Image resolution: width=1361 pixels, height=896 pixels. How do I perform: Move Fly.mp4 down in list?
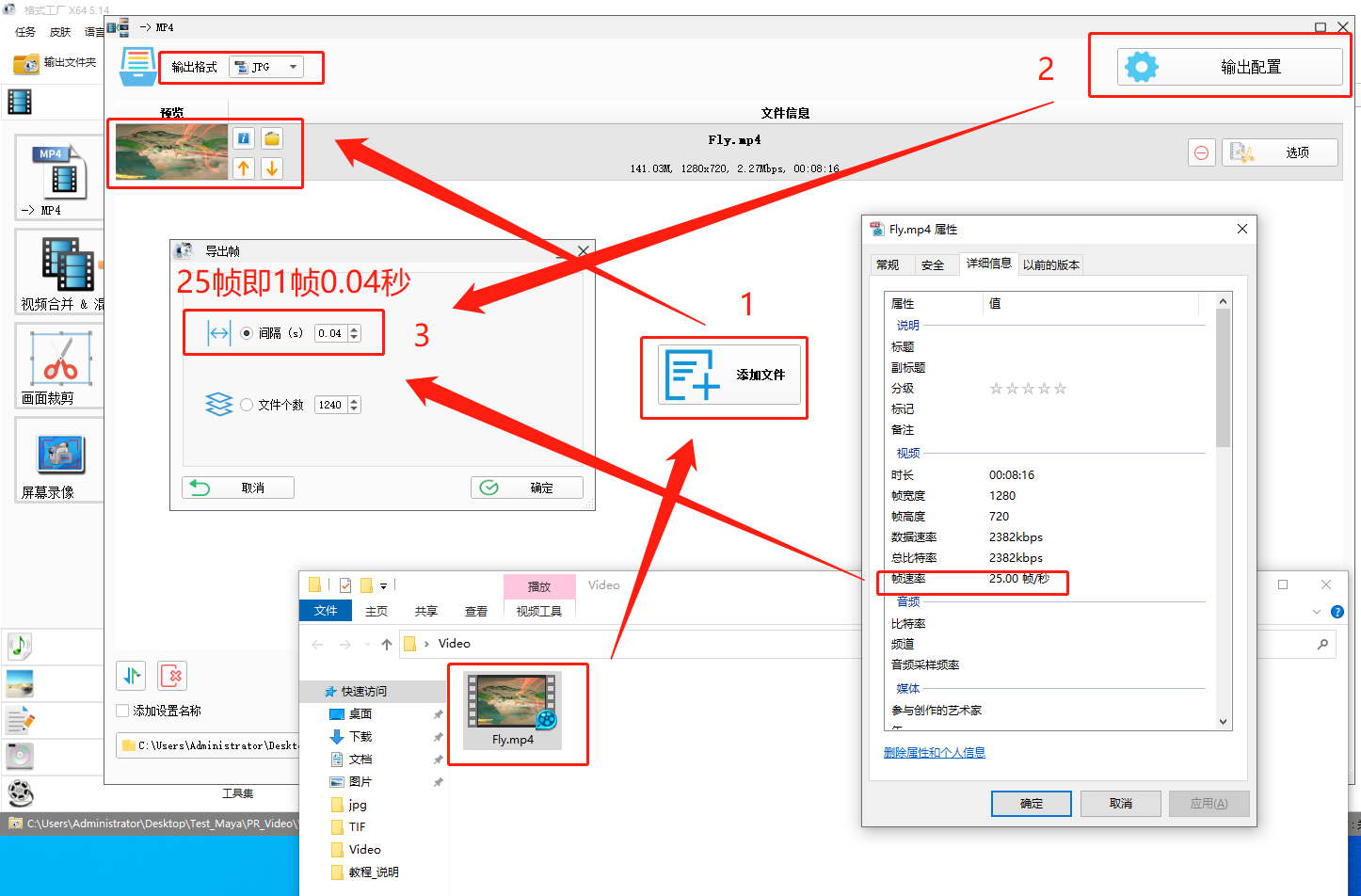coord(272,168)
